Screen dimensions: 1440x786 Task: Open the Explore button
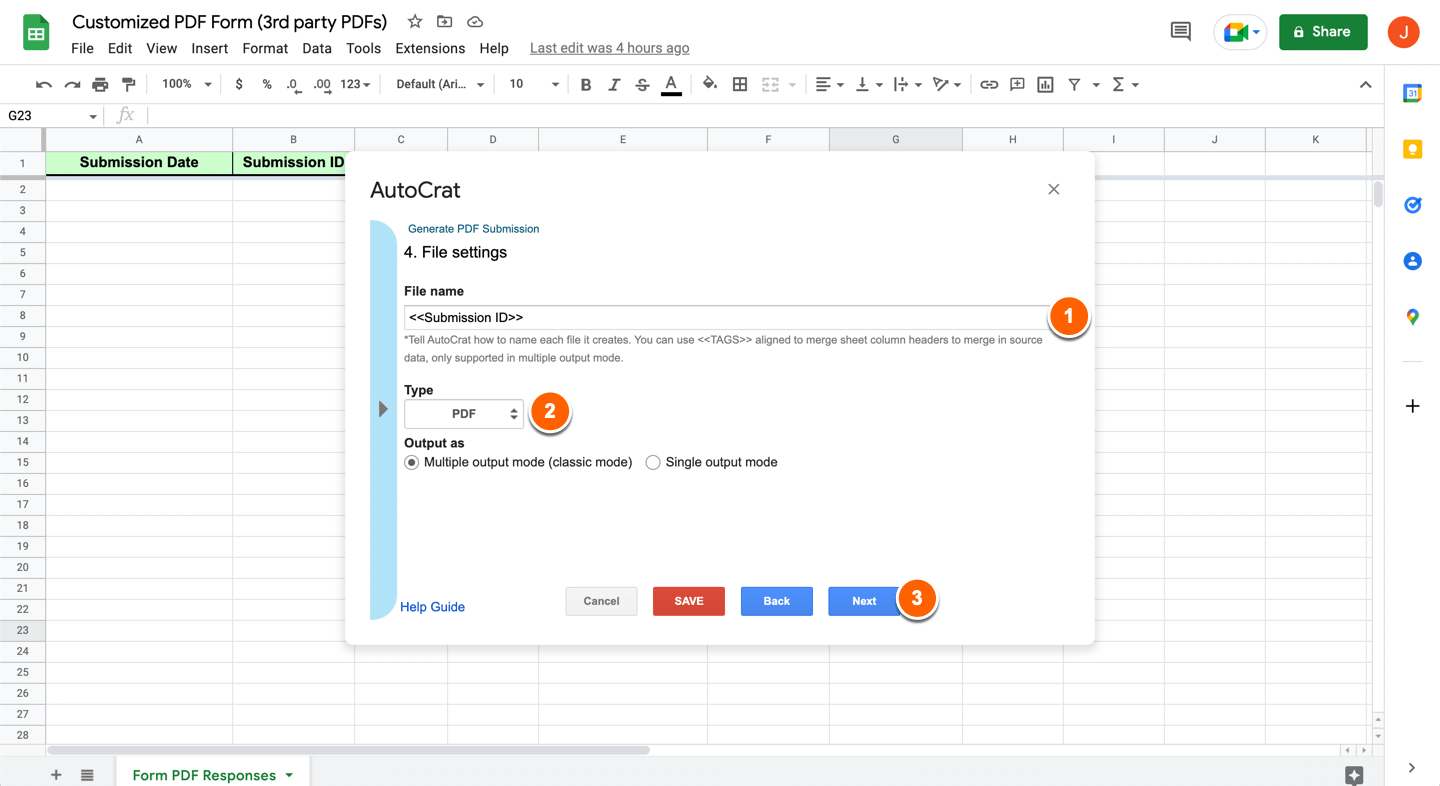point(1354,775)
